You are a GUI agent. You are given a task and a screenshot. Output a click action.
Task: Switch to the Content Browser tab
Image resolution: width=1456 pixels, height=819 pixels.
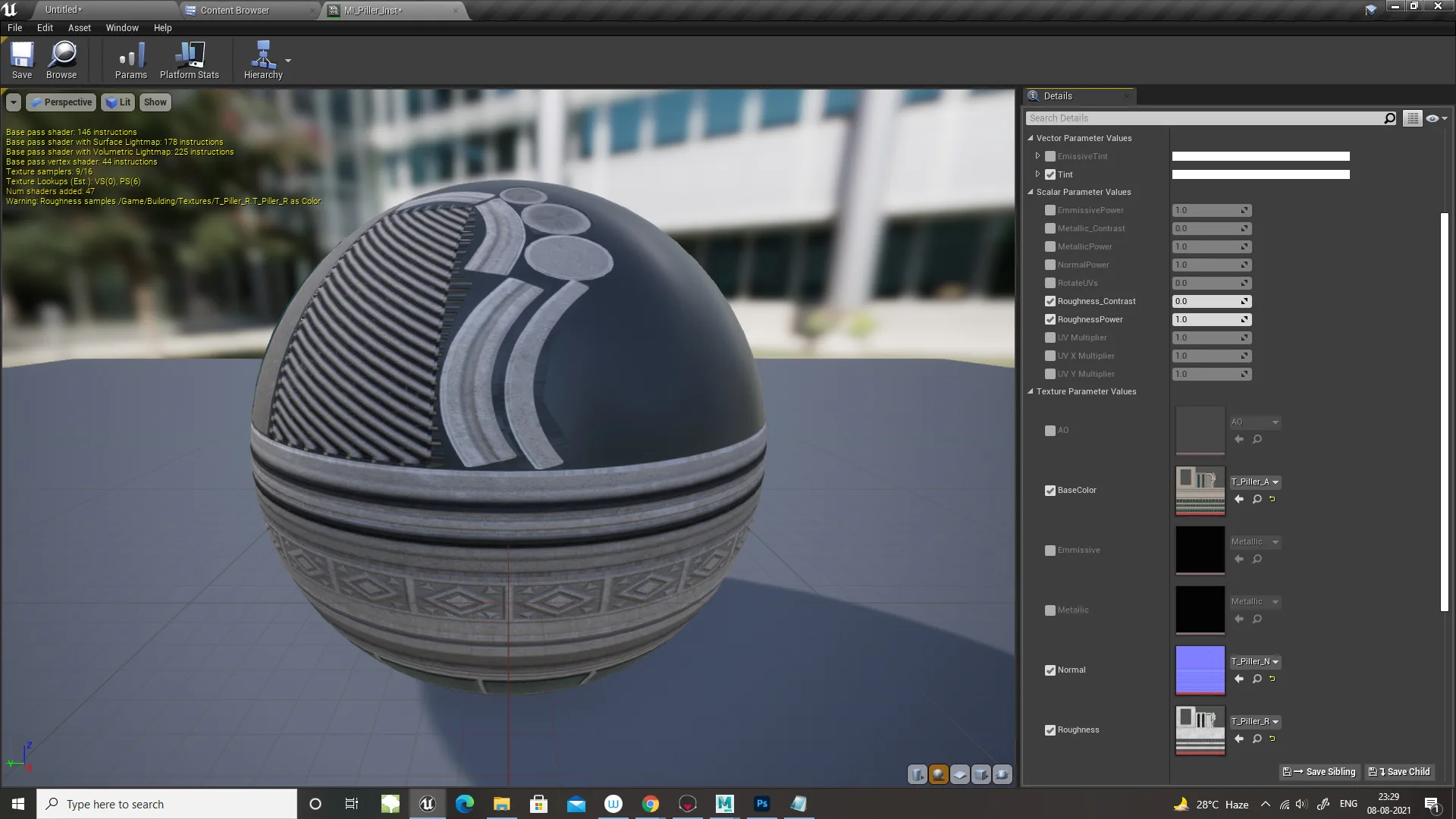pyautogui.click(x=235, y=10)
